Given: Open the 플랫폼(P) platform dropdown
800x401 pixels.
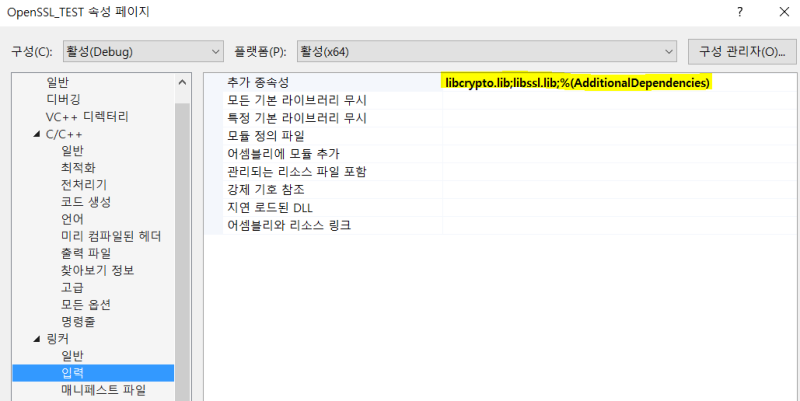Looking at the screenshot, I should point(486,52).
